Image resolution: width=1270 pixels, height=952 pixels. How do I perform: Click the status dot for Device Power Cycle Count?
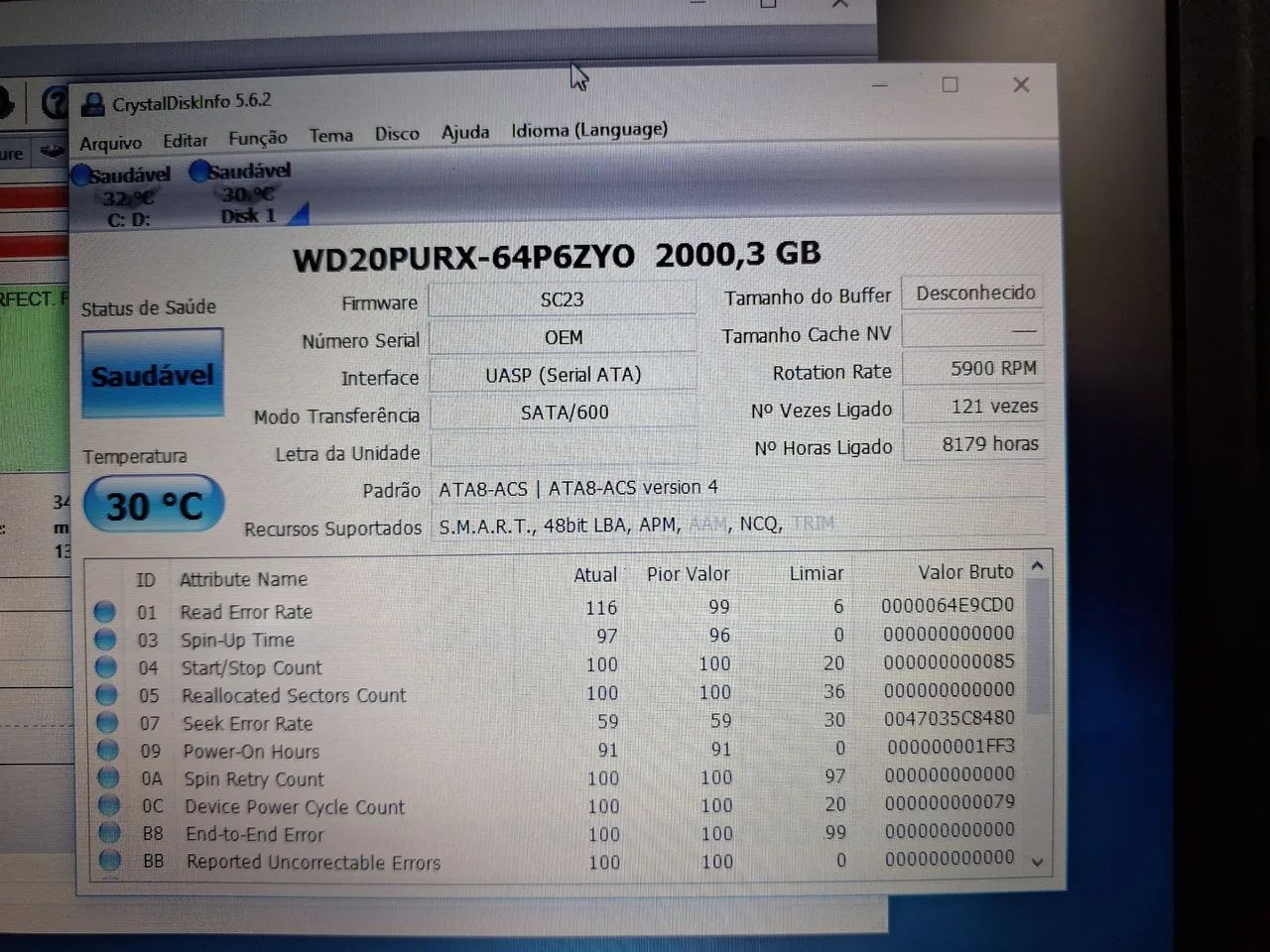[x=108, y=806]
